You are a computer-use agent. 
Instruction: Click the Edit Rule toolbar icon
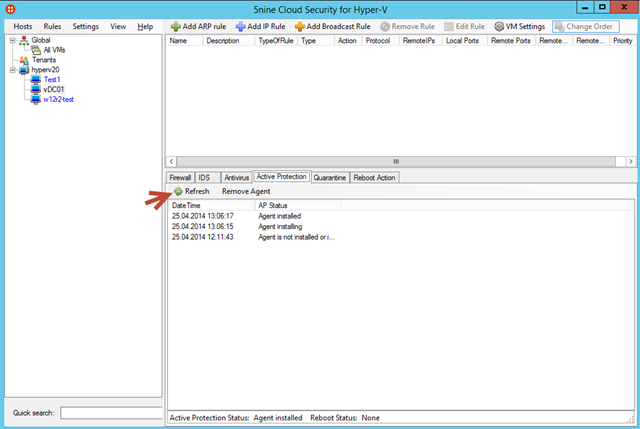point(449,27)
